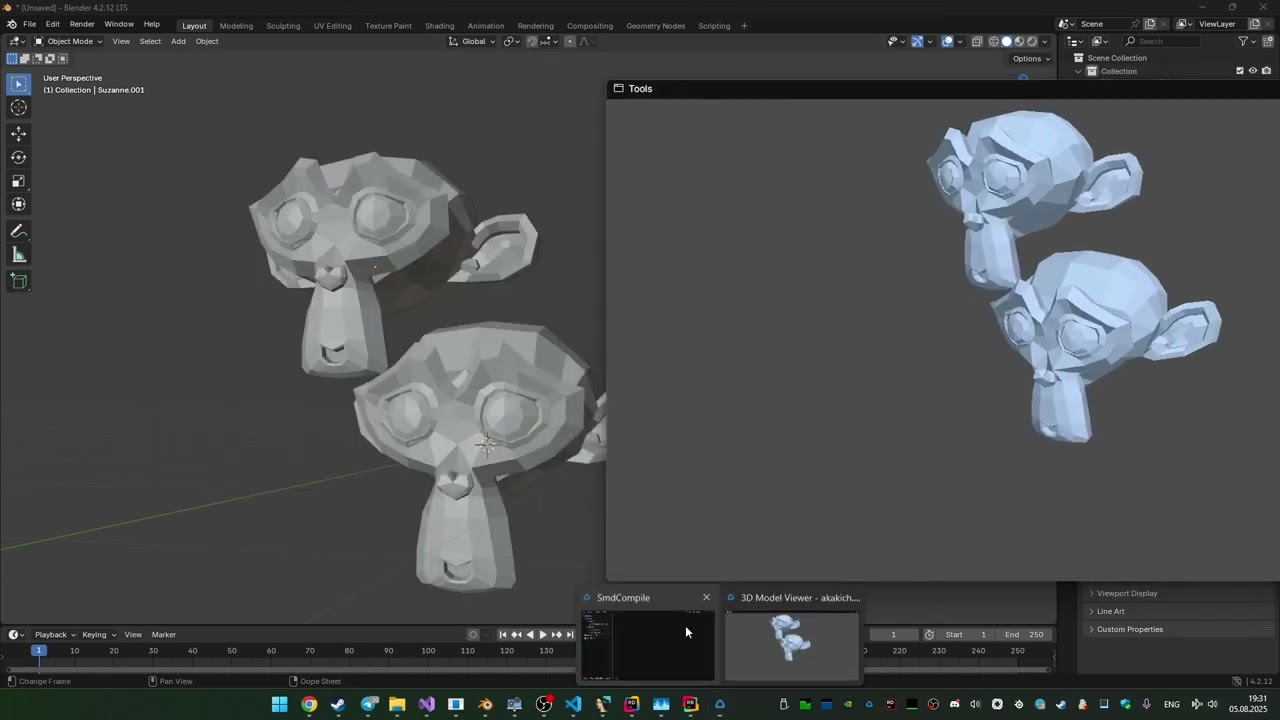Uncheck Collection exclude checkbox in outliner
Screen dimensions: 1280x720
click(x=1240, y=71)
